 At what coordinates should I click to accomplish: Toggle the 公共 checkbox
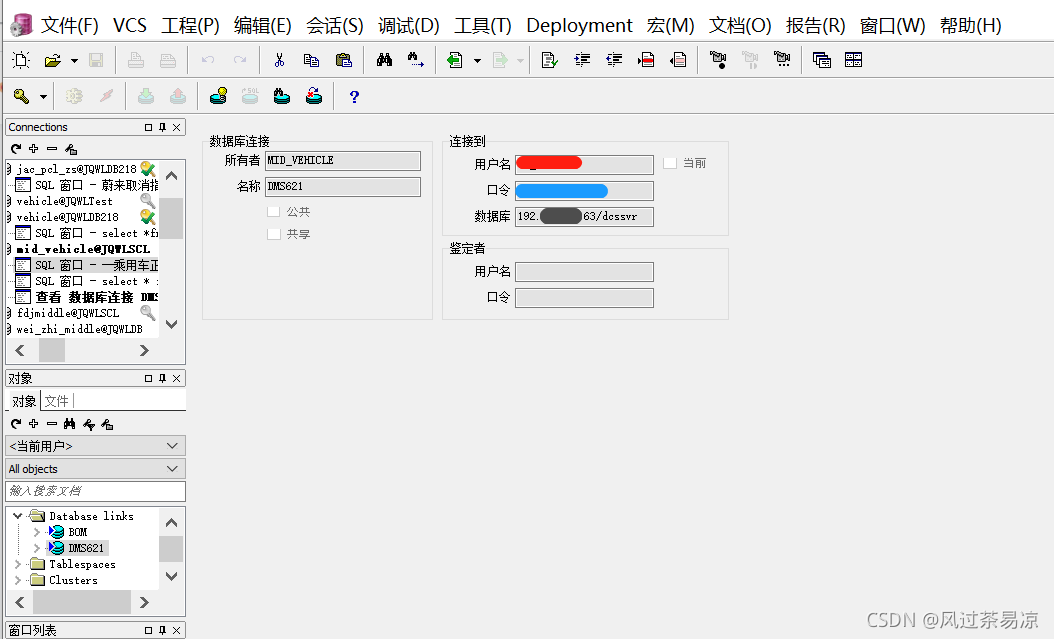pos(274,212)
